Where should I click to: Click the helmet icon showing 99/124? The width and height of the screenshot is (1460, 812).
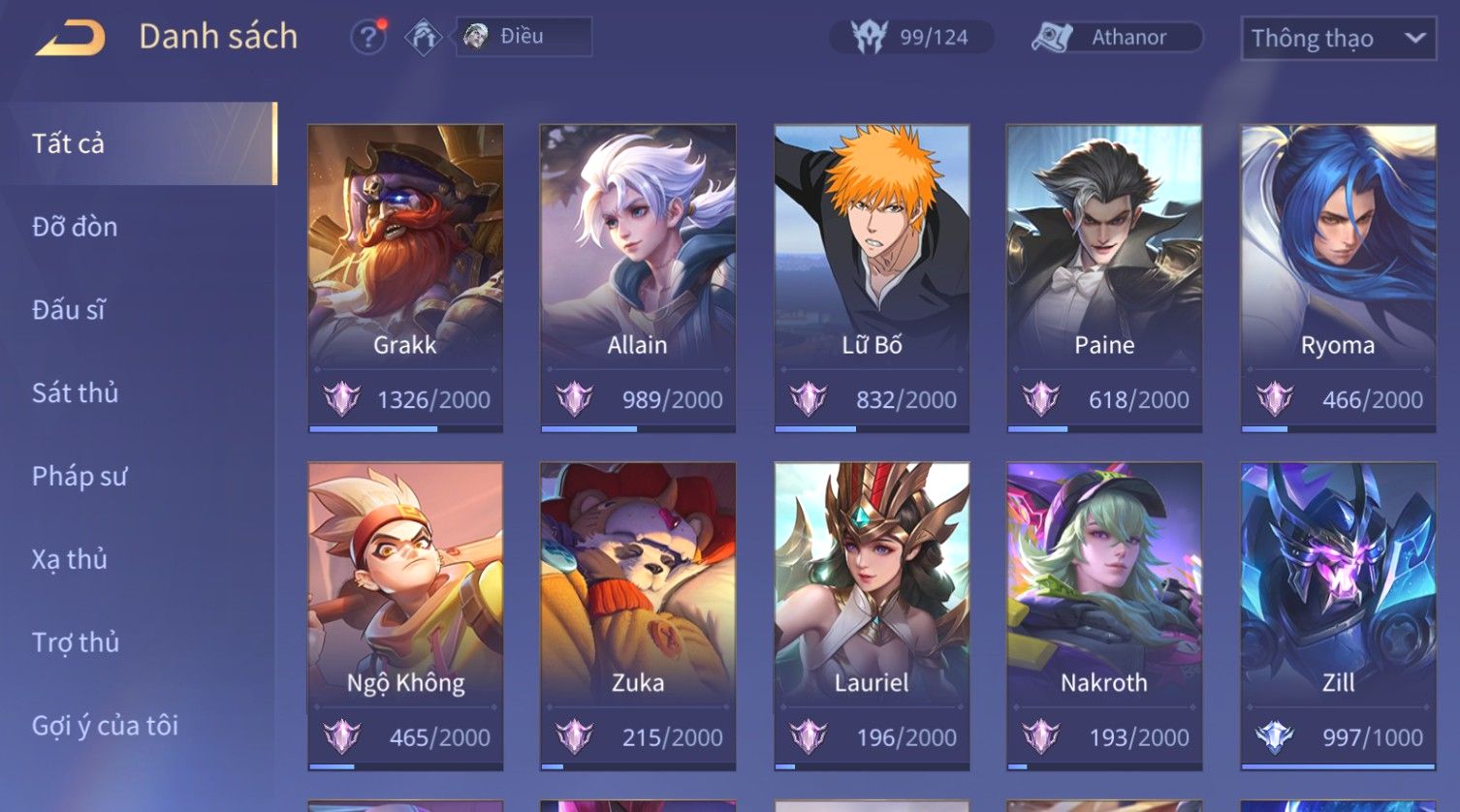click(870, 38)
